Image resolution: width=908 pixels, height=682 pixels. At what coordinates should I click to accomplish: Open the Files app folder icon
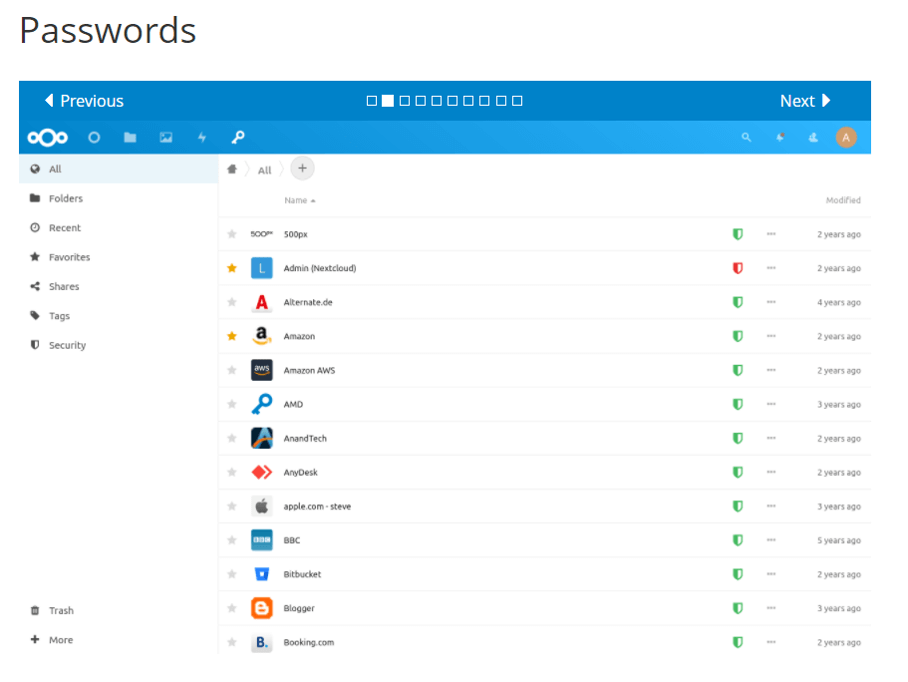pyautogui.click(x=129, y=137)
